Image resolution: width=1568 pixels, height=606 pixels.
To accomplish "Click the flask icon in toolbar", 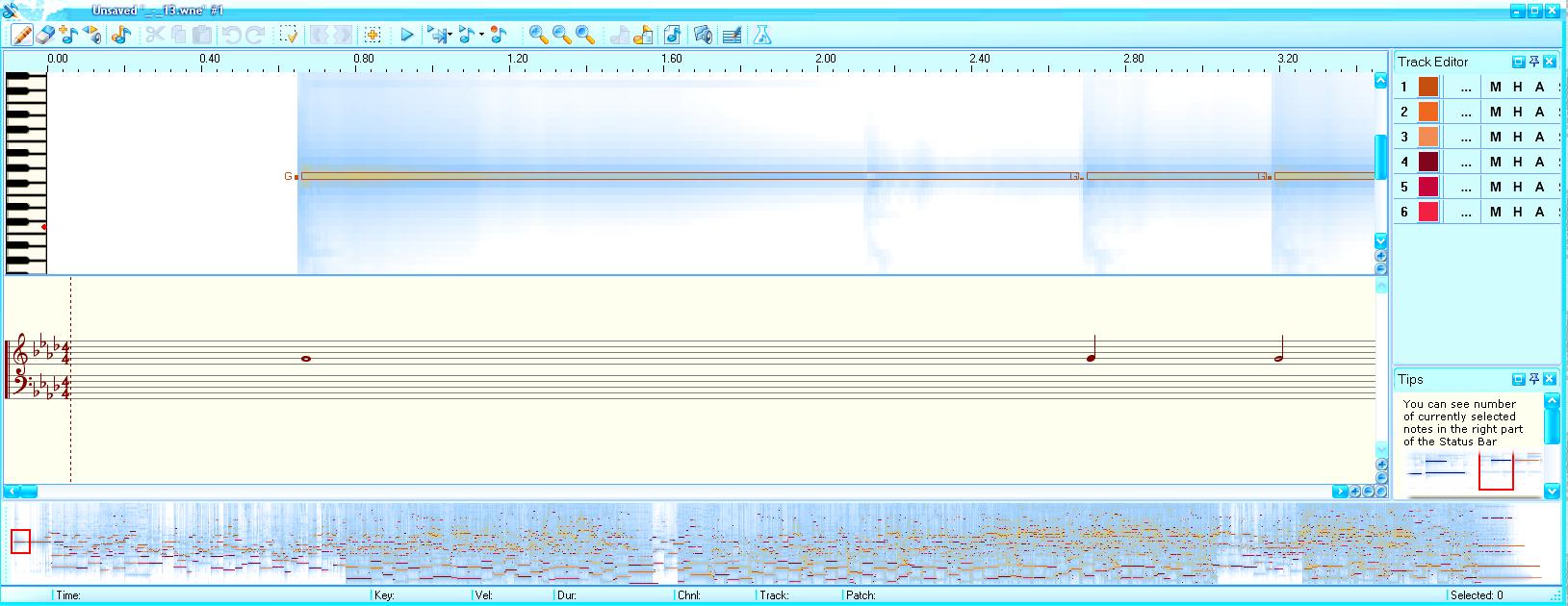I will 762,35.
